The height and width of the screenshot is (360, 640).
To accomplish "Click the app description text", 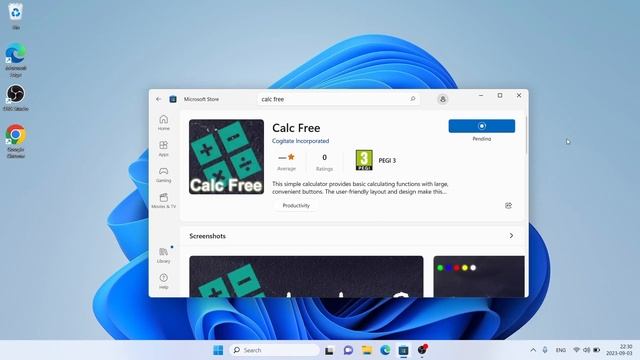I will (360, 188).
